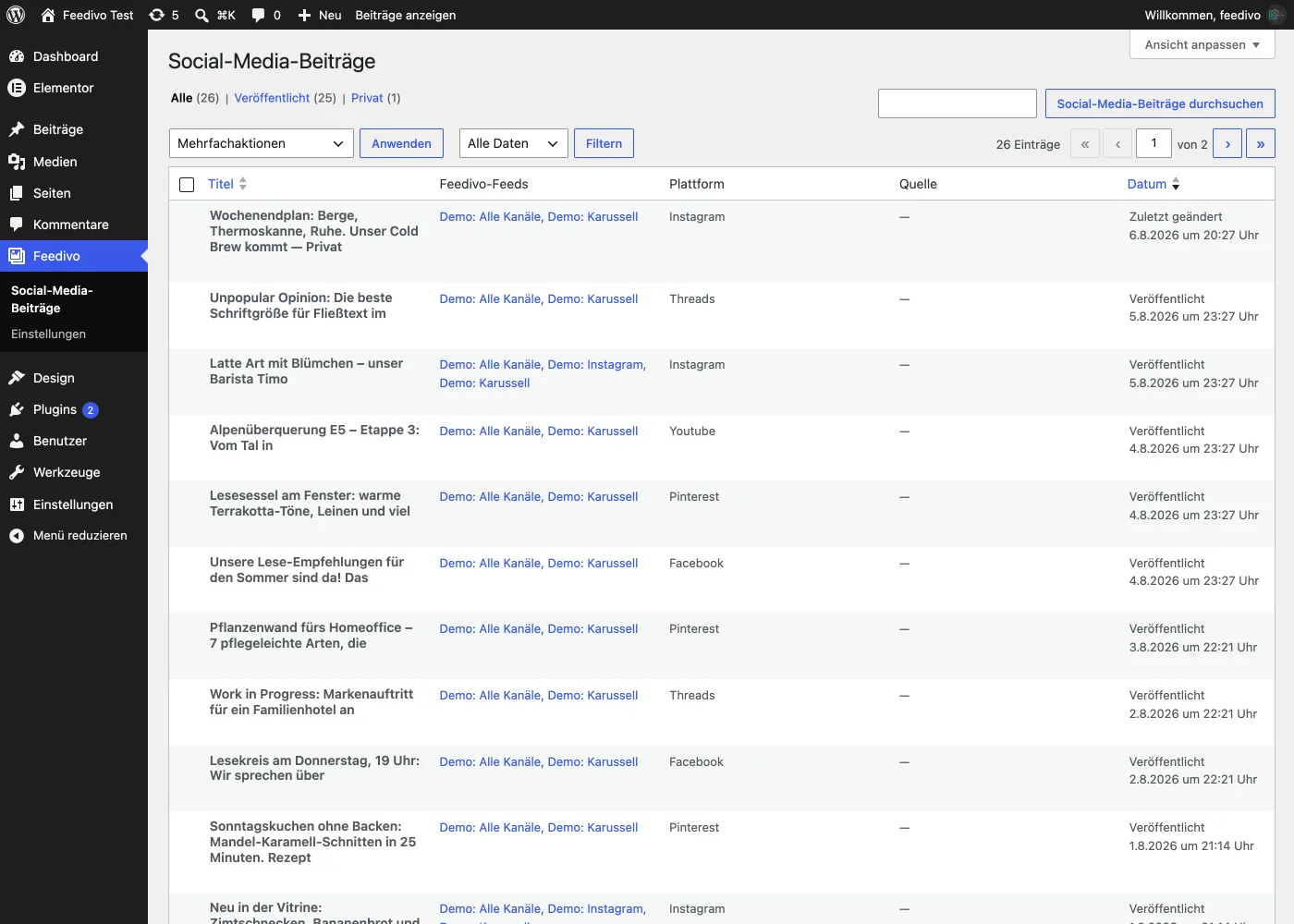Click the current page number field
The height and width of the screenshot is (924, 1294).
click(1154, 143)
